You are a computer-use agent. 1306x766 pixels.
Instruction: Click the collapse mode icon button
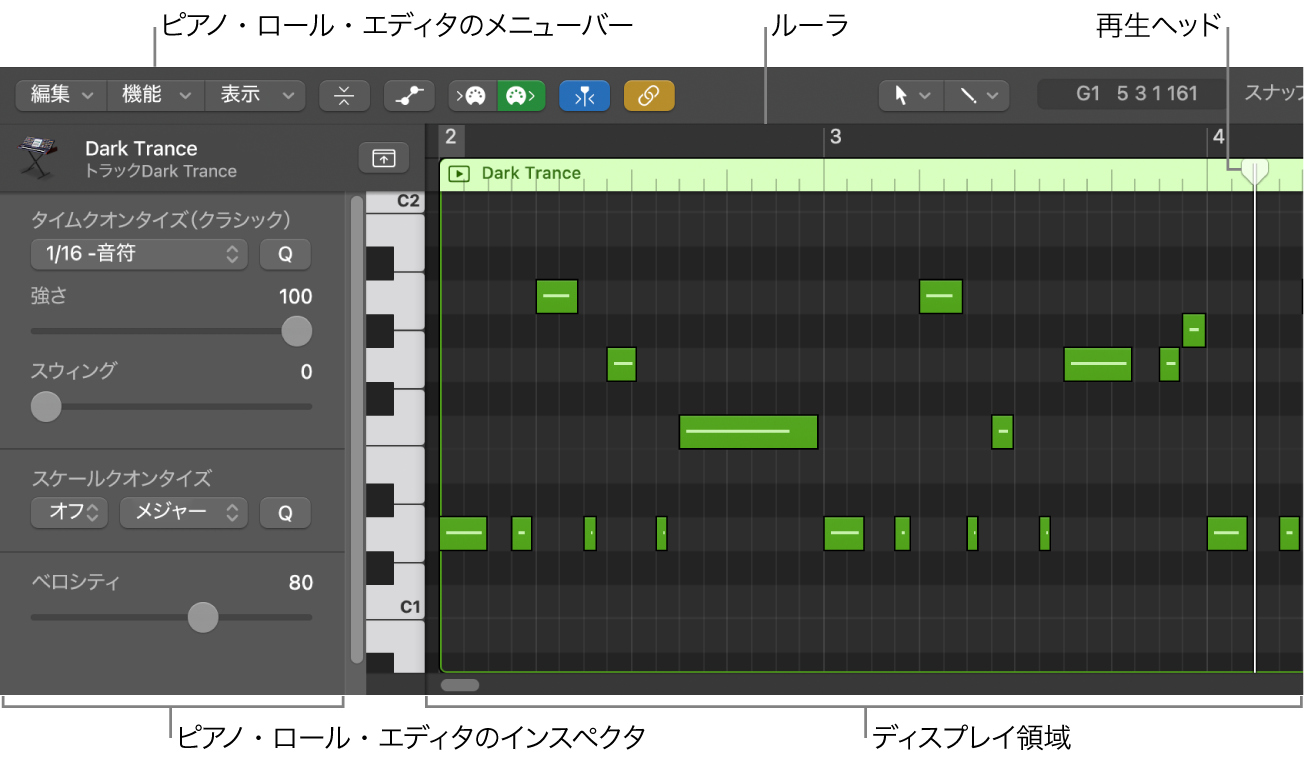(344, 95)
